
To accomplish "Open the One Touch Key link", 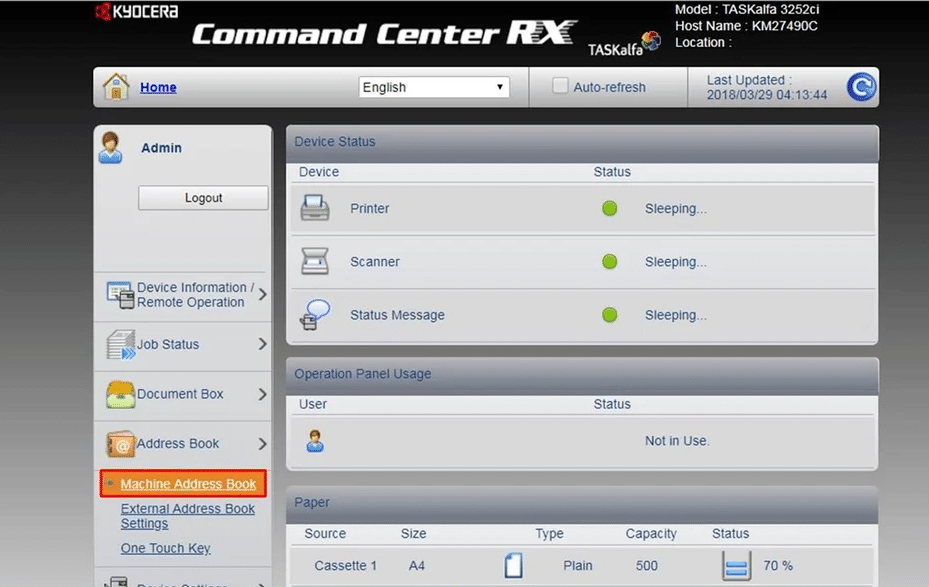I will 165,548.
